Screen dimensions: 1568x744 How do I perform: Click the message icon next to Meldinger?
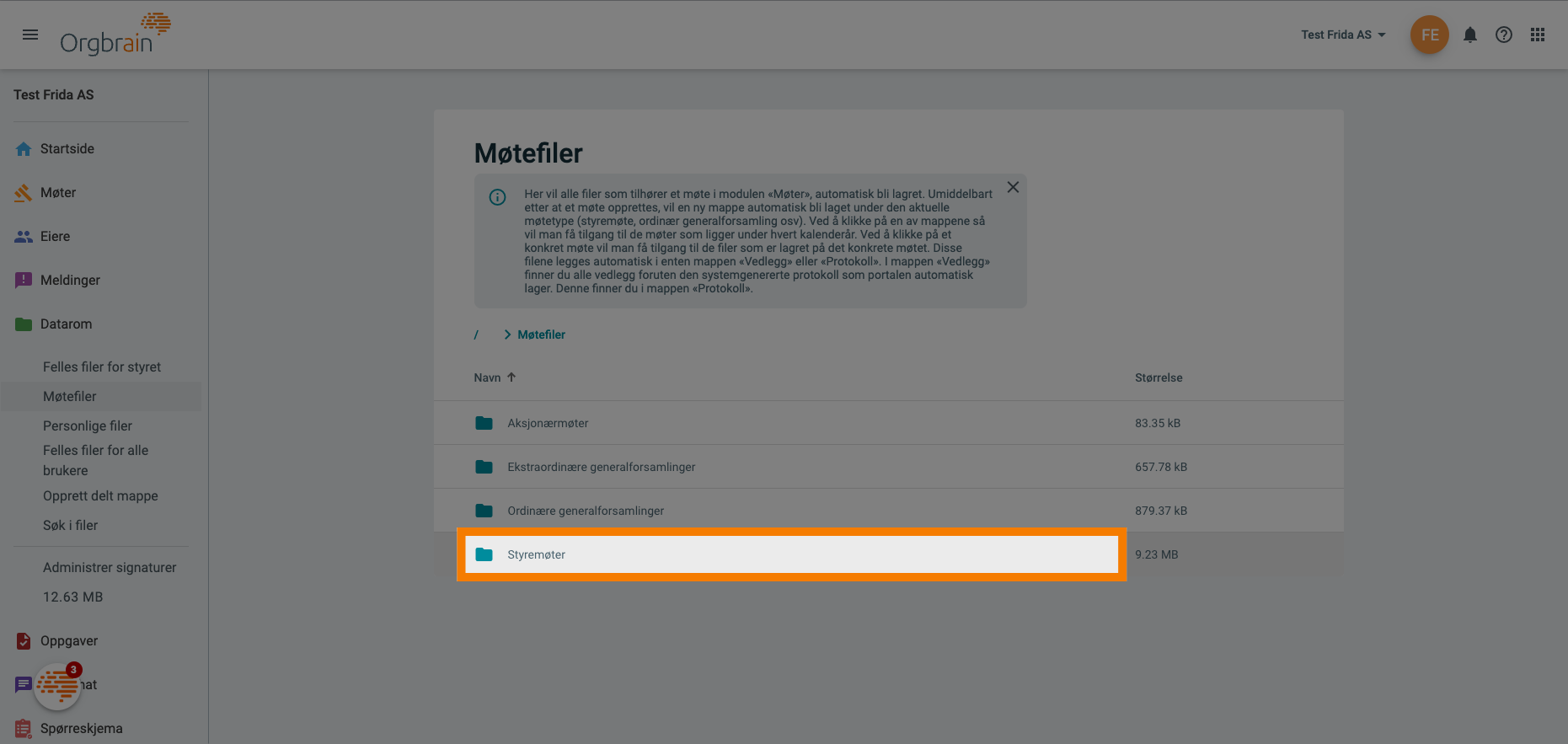coord(24,281)
